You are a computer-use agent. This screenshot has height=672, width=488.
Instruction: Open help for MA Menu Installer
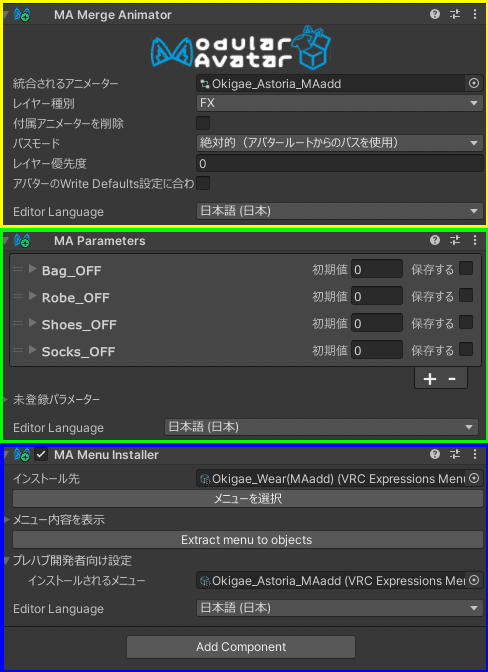[435, 454]
